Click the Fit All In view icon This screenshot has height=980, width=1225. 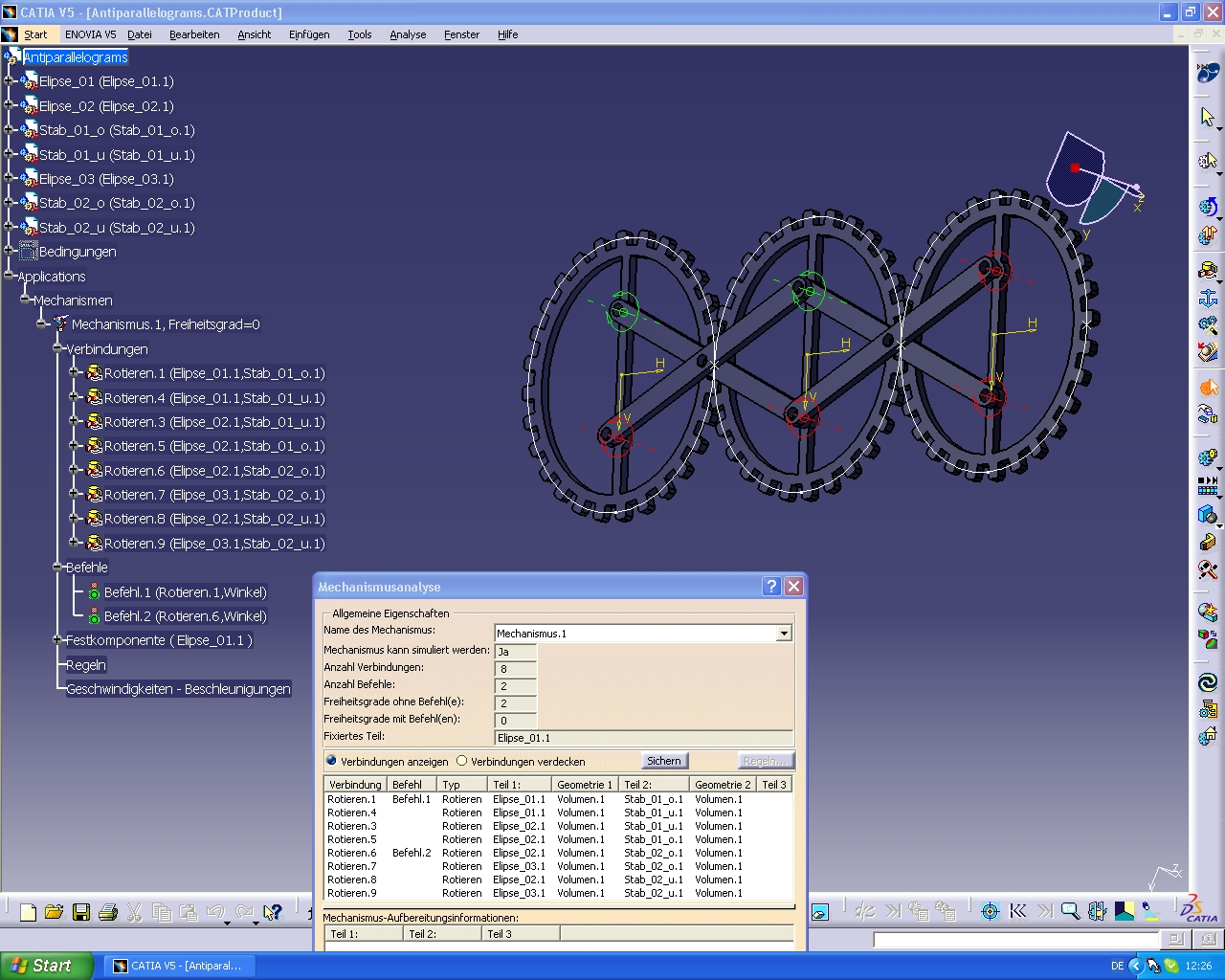tap(990, 911)
